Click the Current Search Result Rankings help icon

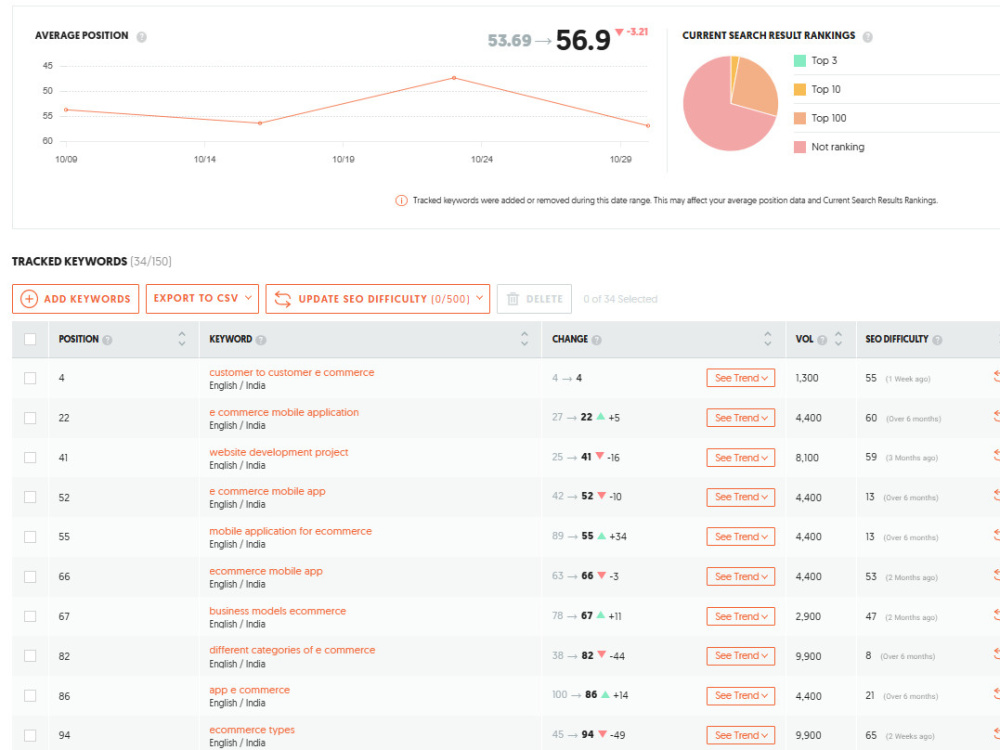tap(867, 37)
